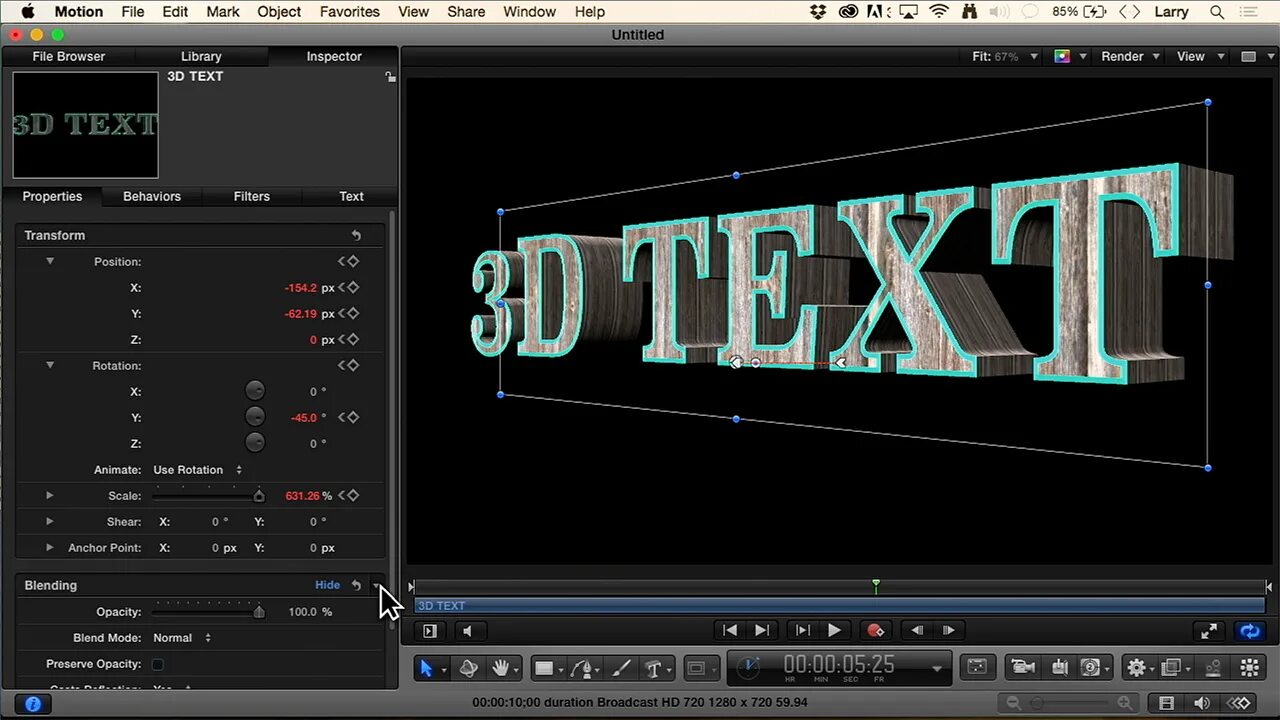Activate the 3D transform tool
Screen dimensions: 1280x720
[468, 667]
